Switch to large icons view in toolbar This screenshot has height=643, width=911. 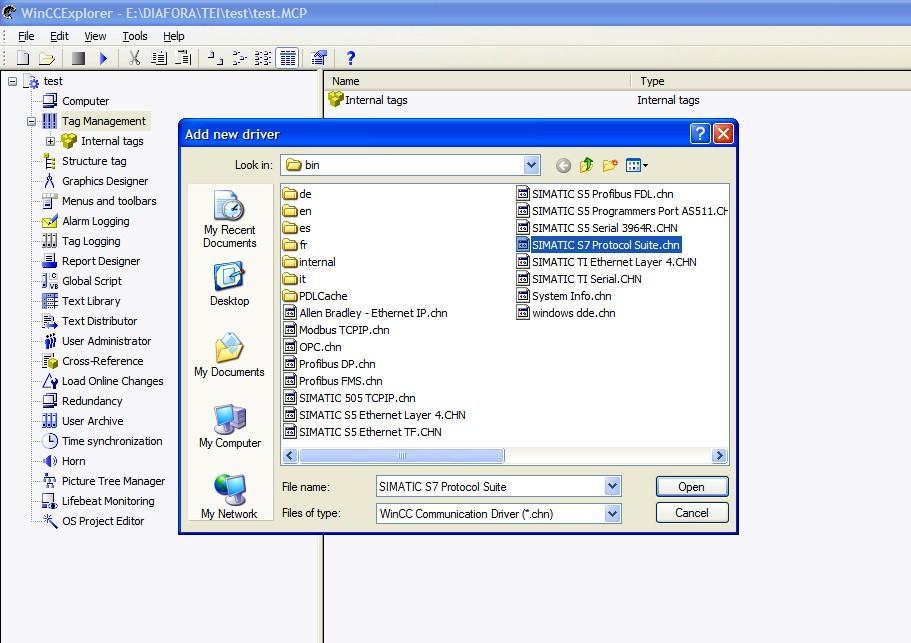point(215,58)
